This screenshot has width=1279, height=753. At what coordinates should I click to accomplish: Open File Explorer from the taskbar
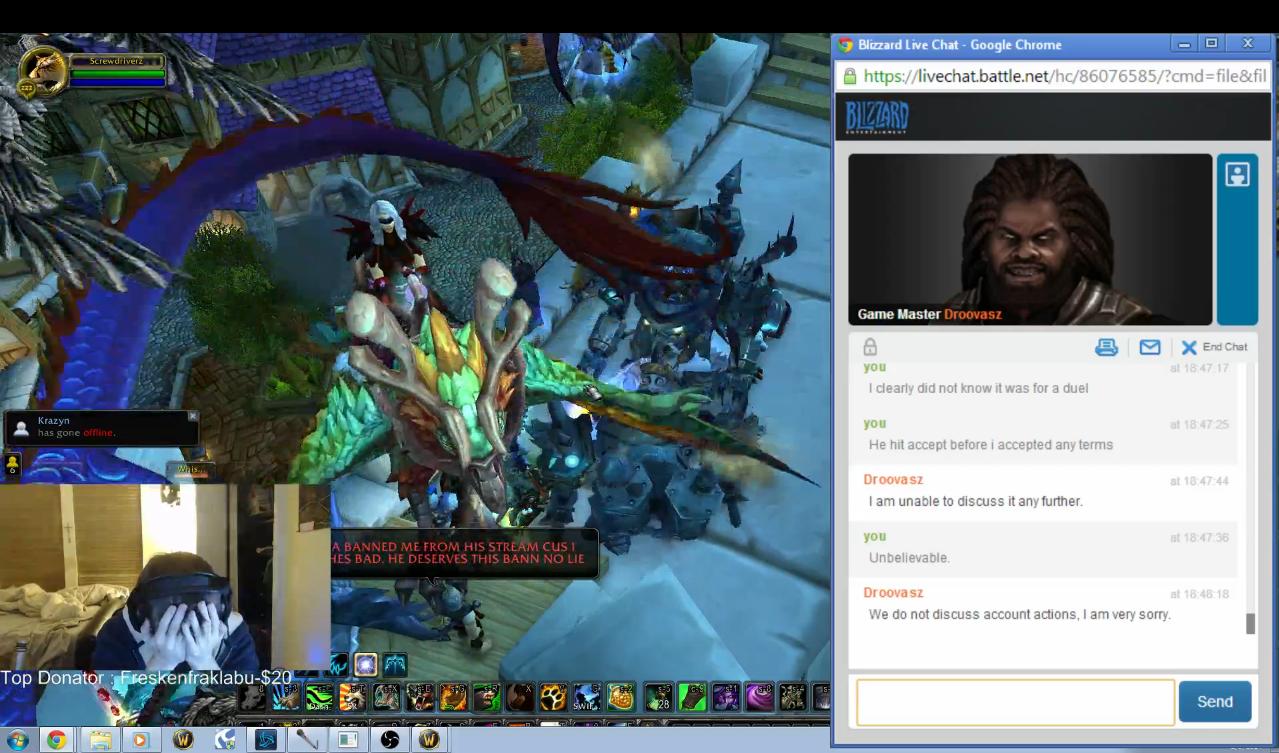click(x=101, y=740)
